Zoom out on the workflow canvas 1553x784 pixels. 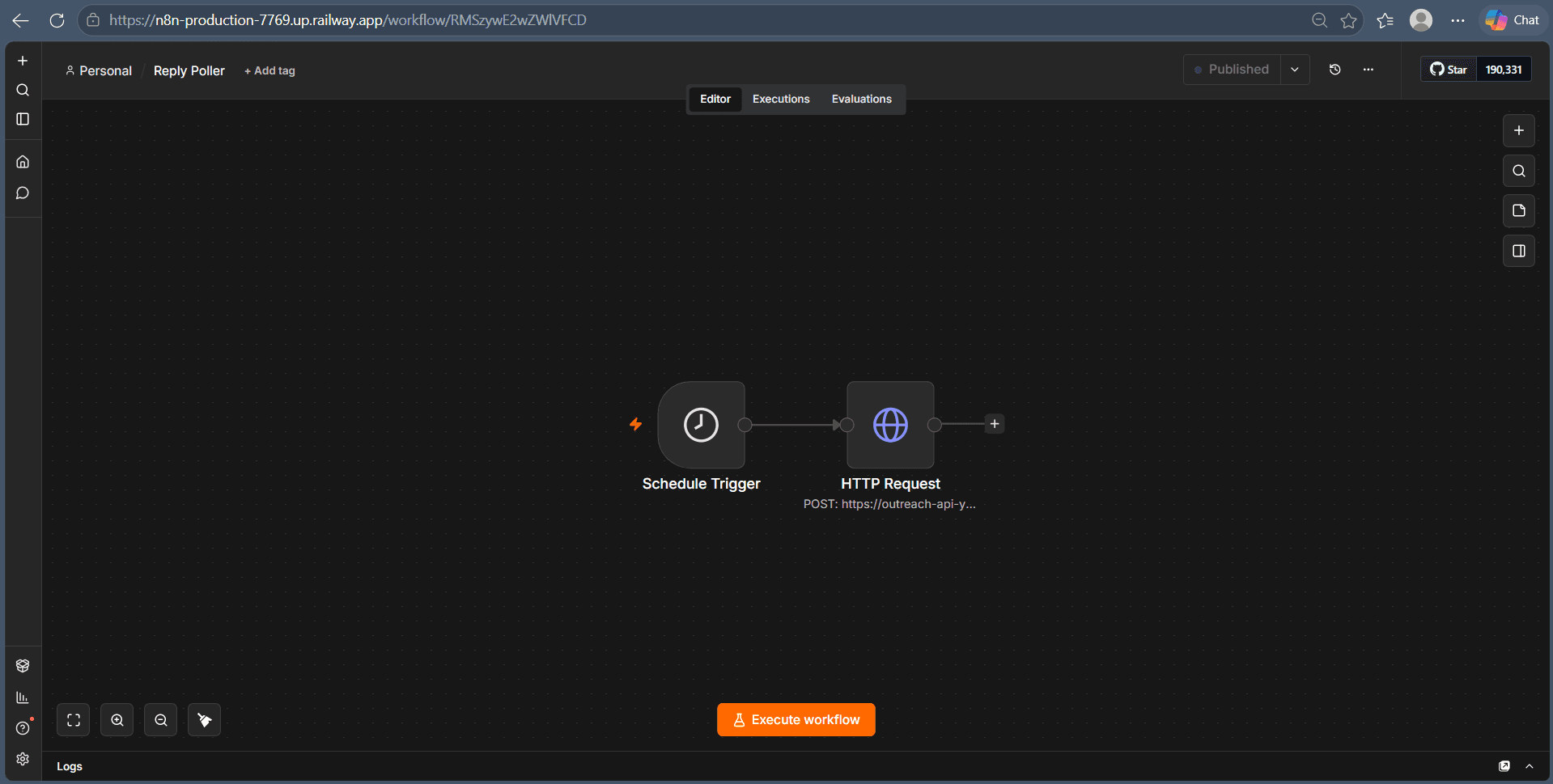coord(161,720)
